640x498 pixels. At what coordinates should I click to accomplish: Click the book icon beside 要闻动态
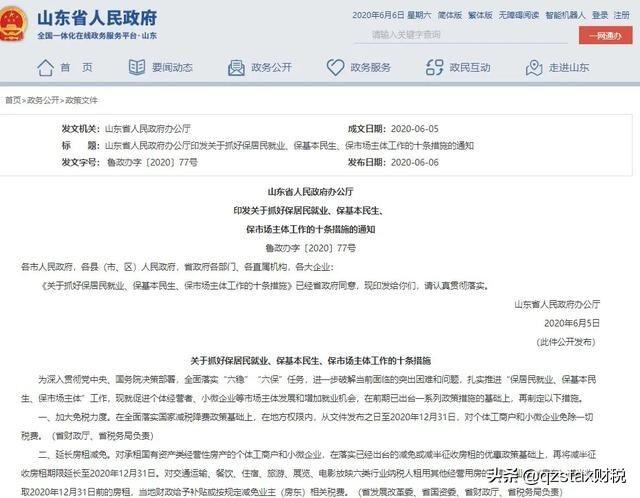tap(137, 67)
